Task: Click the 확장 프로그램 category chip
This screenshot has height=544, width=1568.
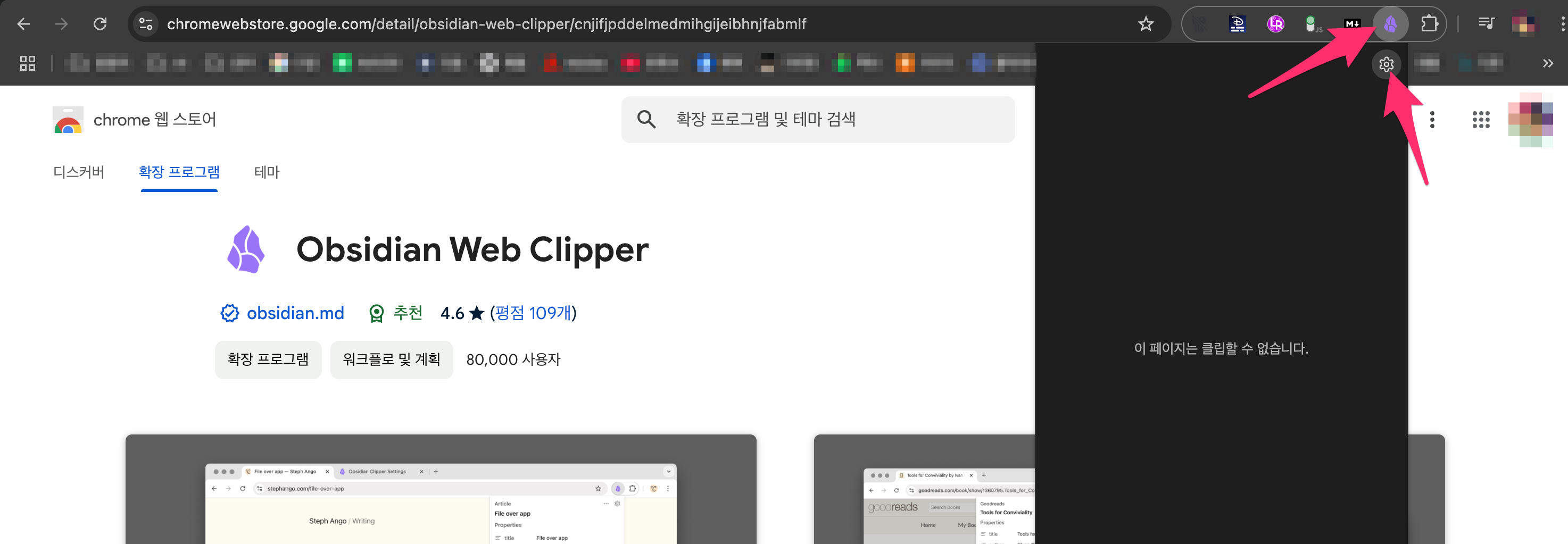Action: pyautogui.click(x=268, y=359)
